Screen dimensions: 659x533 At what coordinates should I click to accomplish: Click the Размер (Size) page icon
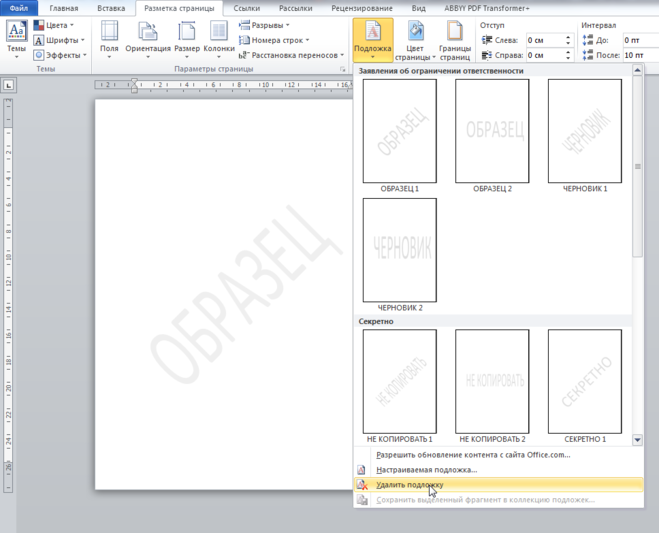[187, 39]
